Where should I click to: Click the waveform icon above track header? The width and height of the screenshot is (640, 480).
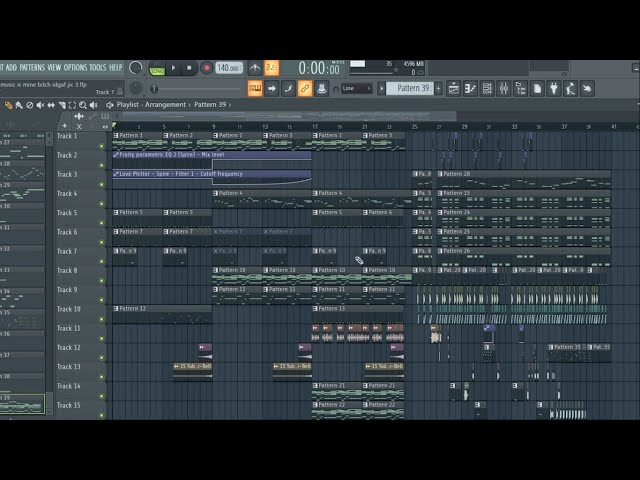[x=79, y=117]
